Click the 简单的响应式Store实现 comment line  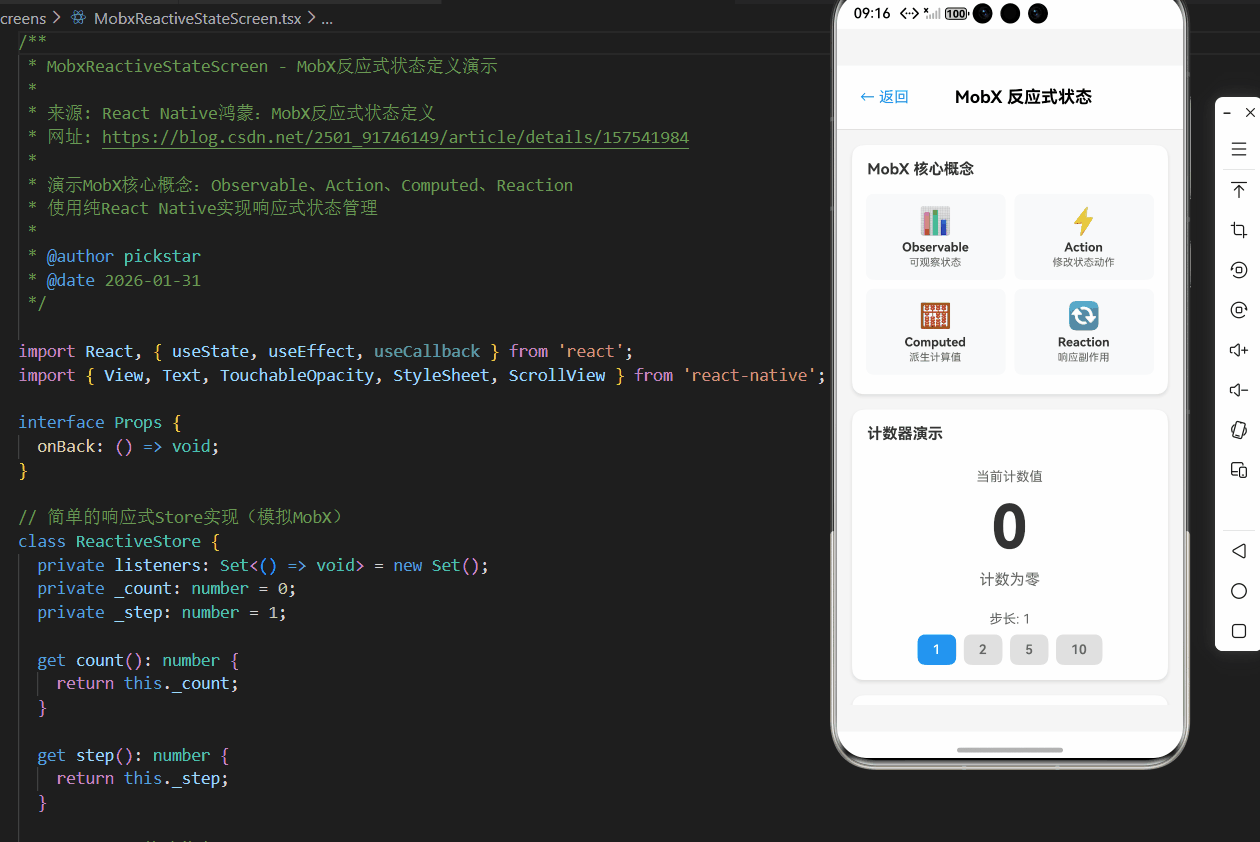tap(185, 517)
